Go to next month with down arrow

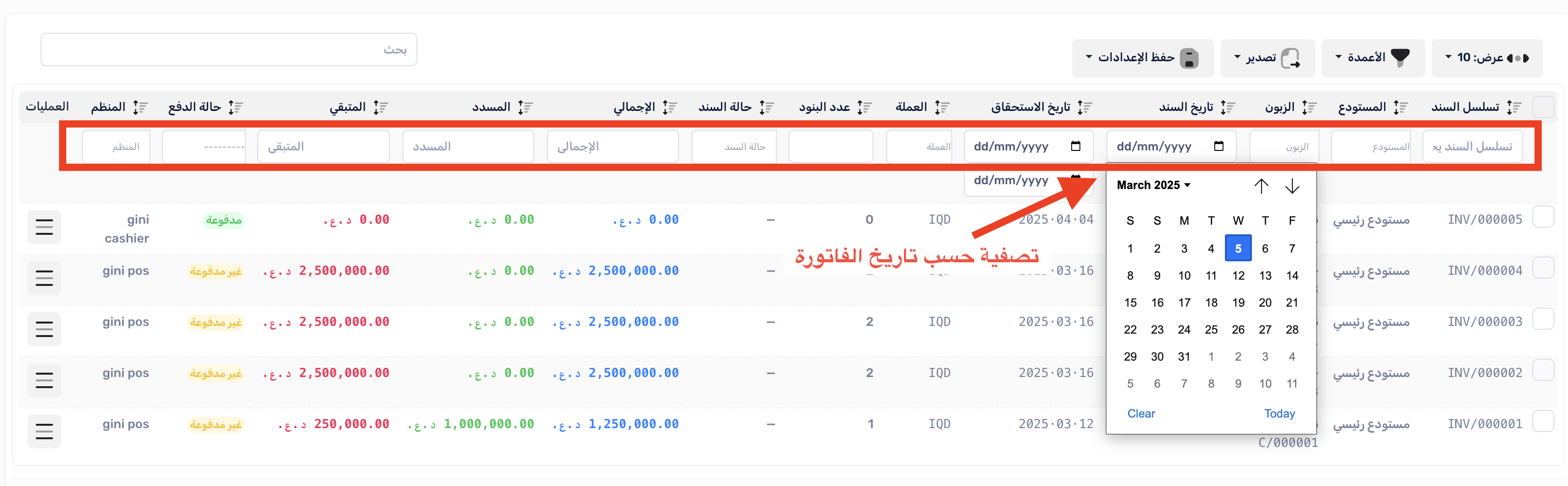coord(1292,186)
